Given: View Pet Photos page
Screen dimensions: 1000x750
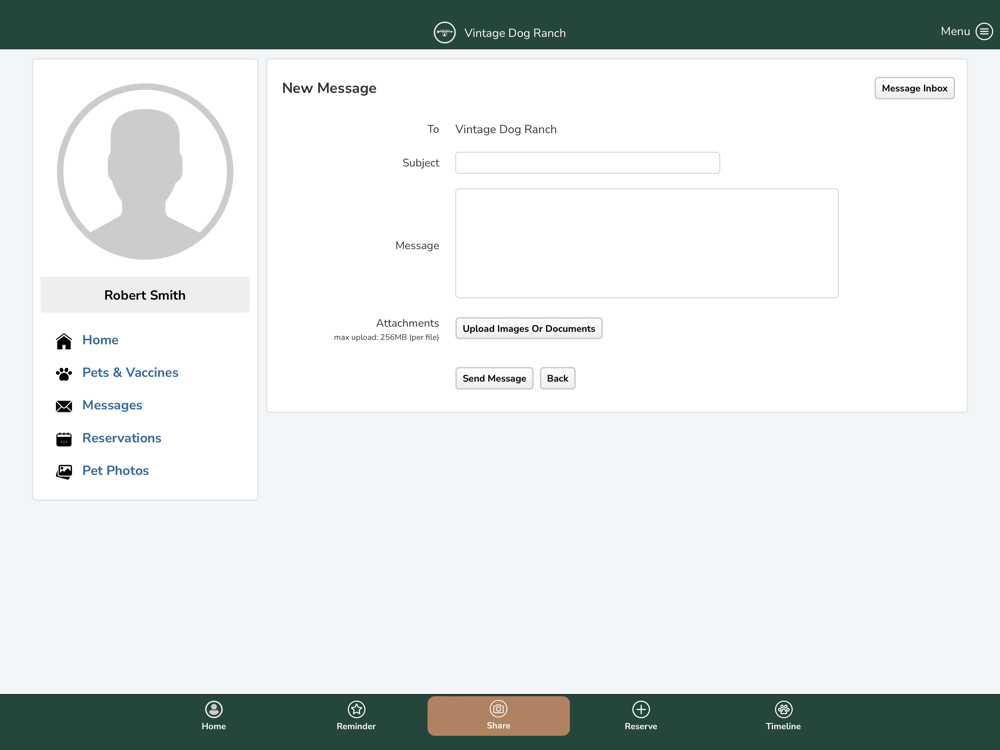Looking at the screenshot, I should 115,471.
